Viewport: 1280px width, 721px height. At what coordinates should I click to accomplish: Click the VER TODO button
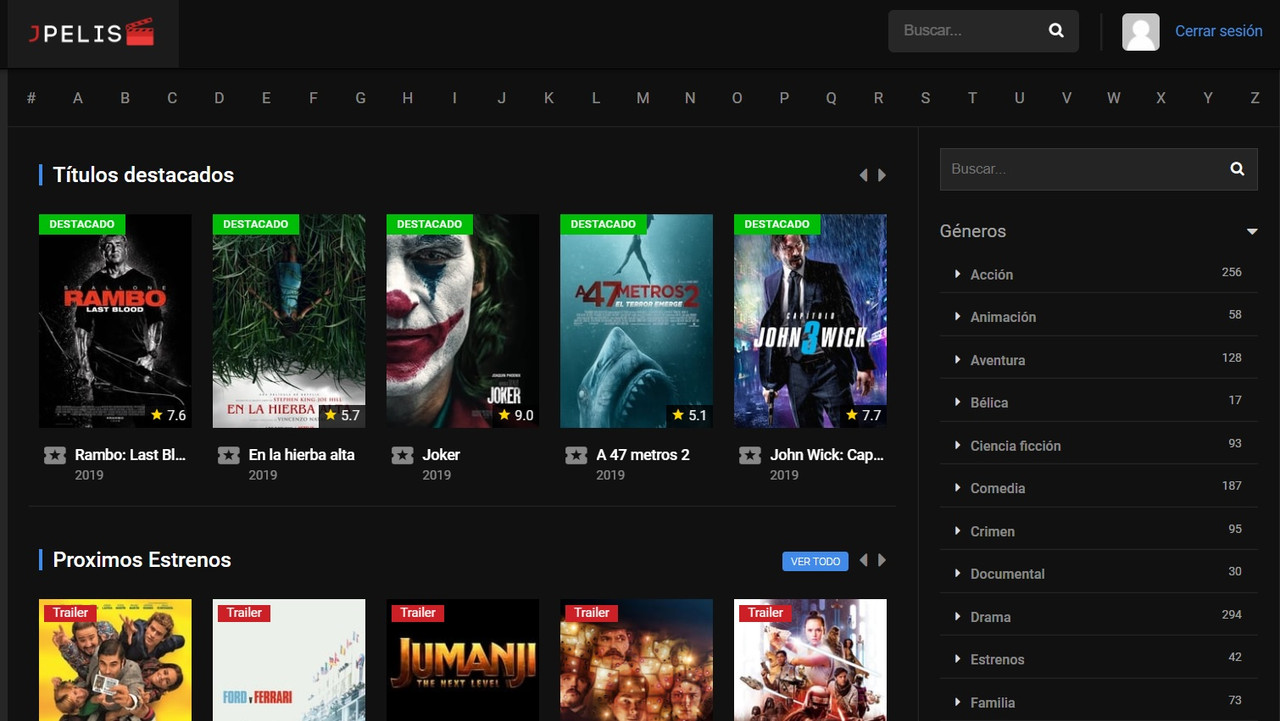click(x=815, y=561)
